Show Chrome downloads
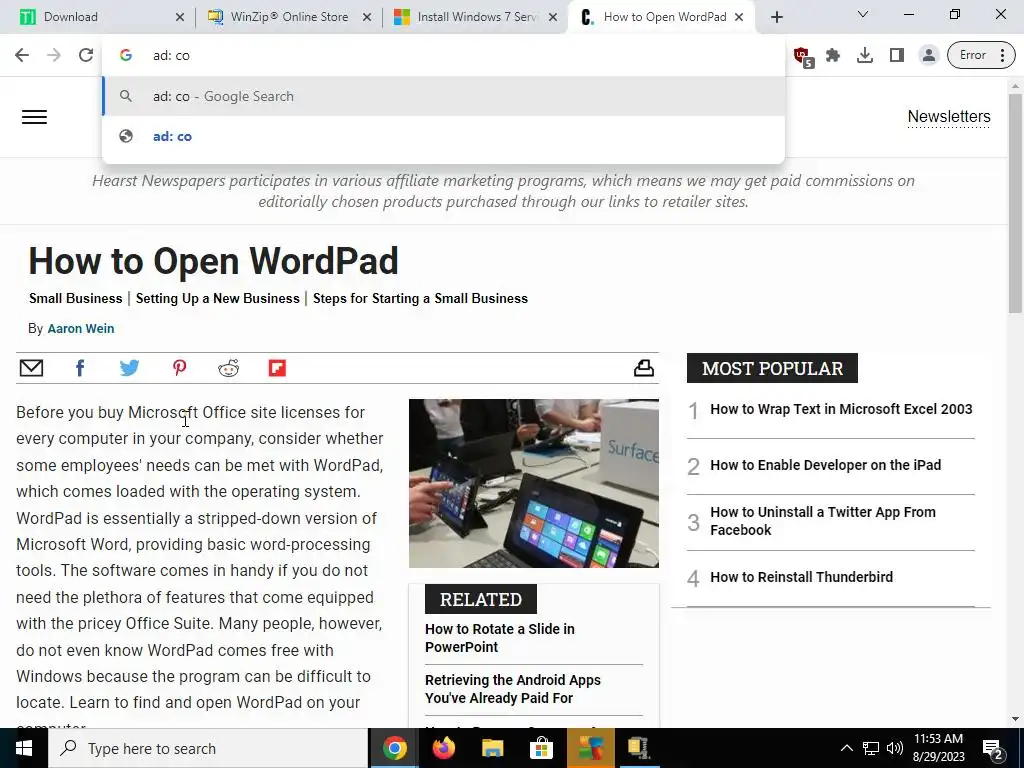 click(865, 56)
